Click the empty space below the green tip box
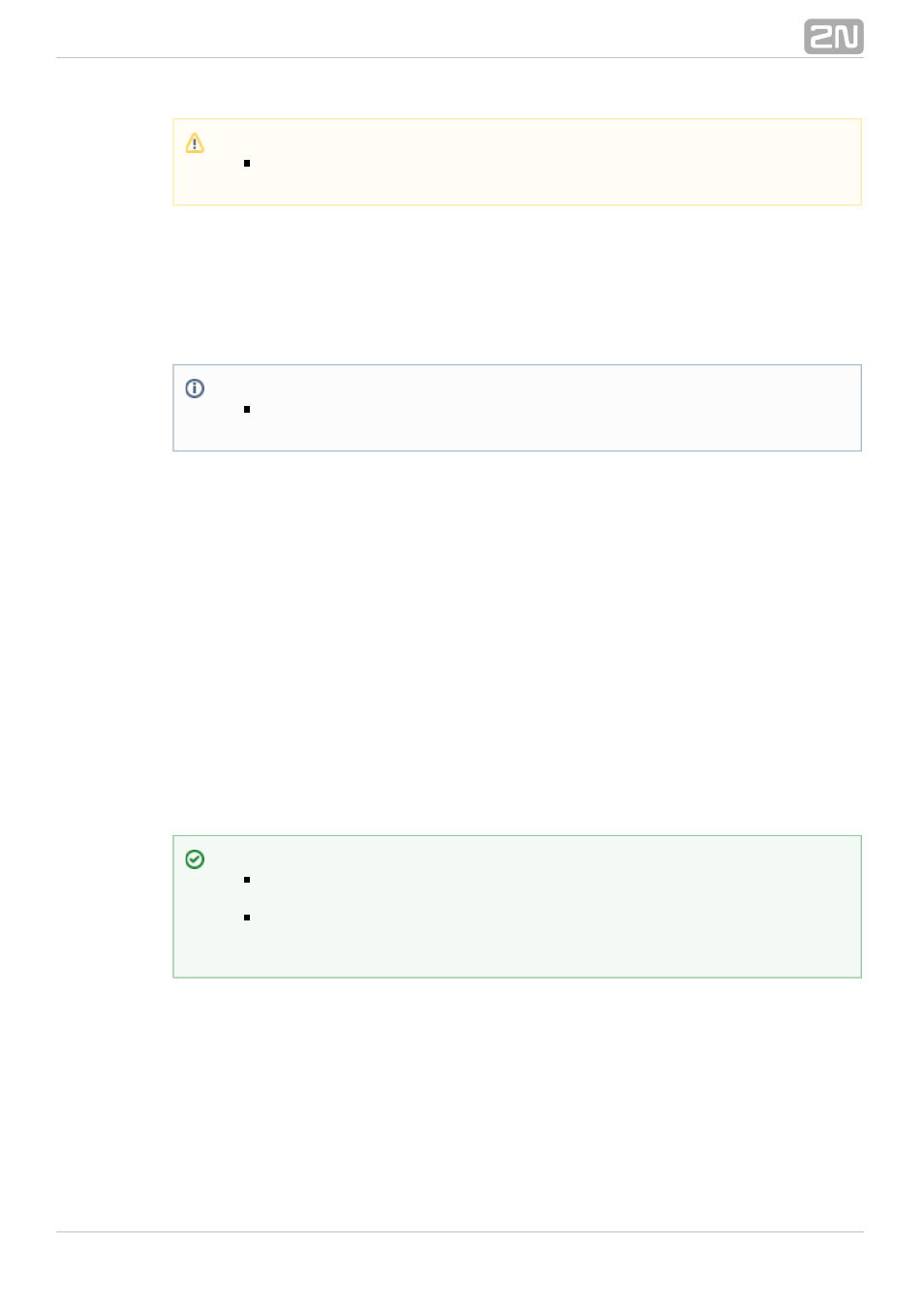The width and height of the screenshot is (924, 1308). click(x=517, y=1105)
